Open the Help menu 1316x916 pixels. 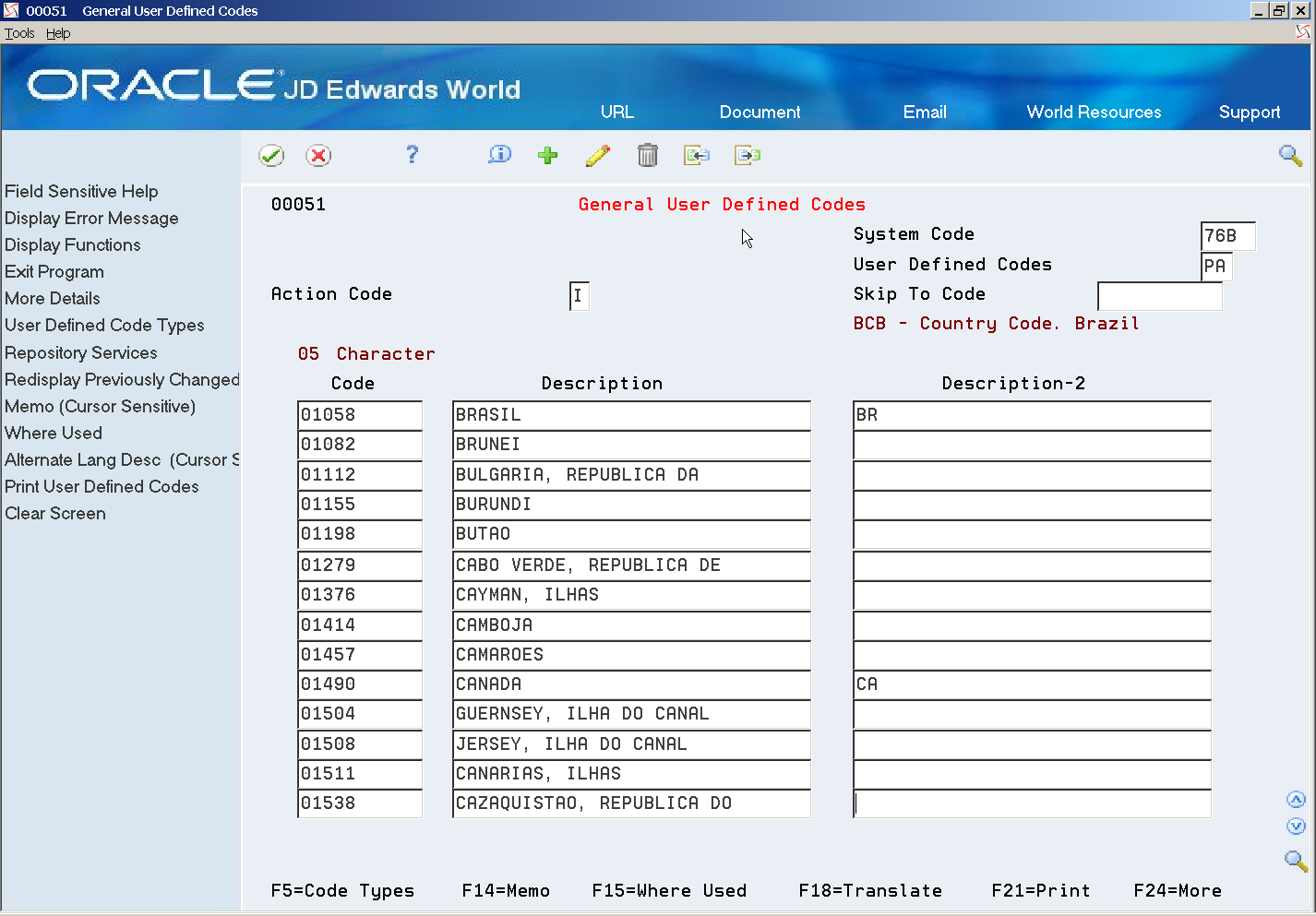(x=58, y=33)
